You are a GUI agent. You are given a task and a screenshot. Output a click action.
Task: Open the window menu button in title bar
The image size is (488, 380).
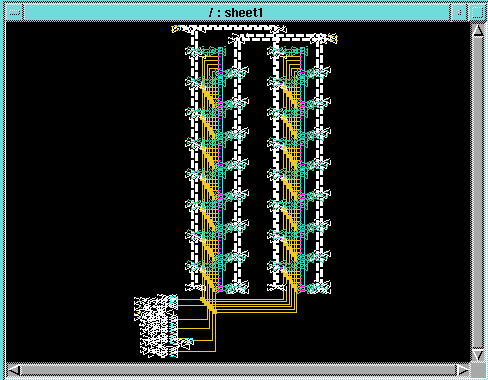pos(15,13)
